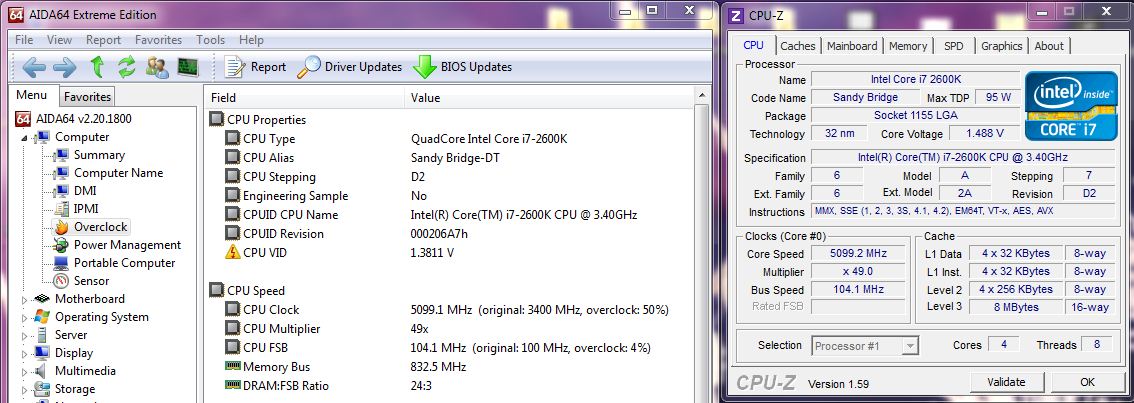Click the Validate button in CPU-Z

(1006, 382)
